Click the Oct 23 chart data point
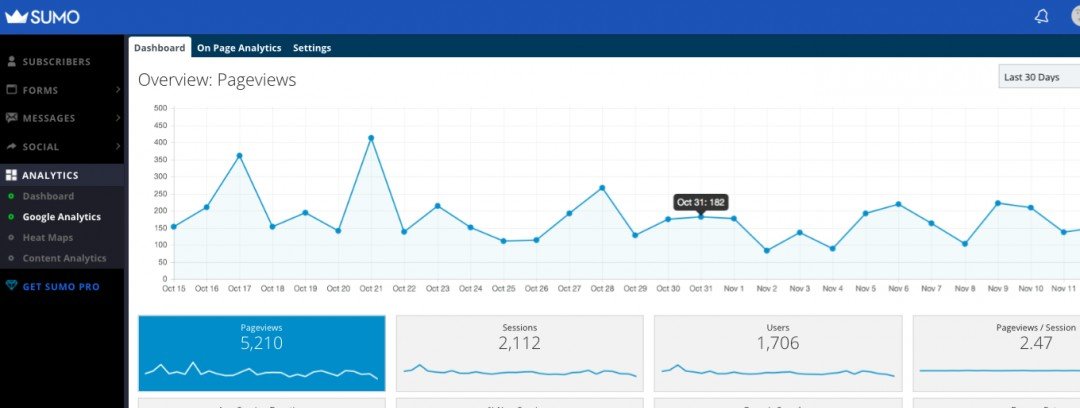The image size is (1080, 408). 437,206
